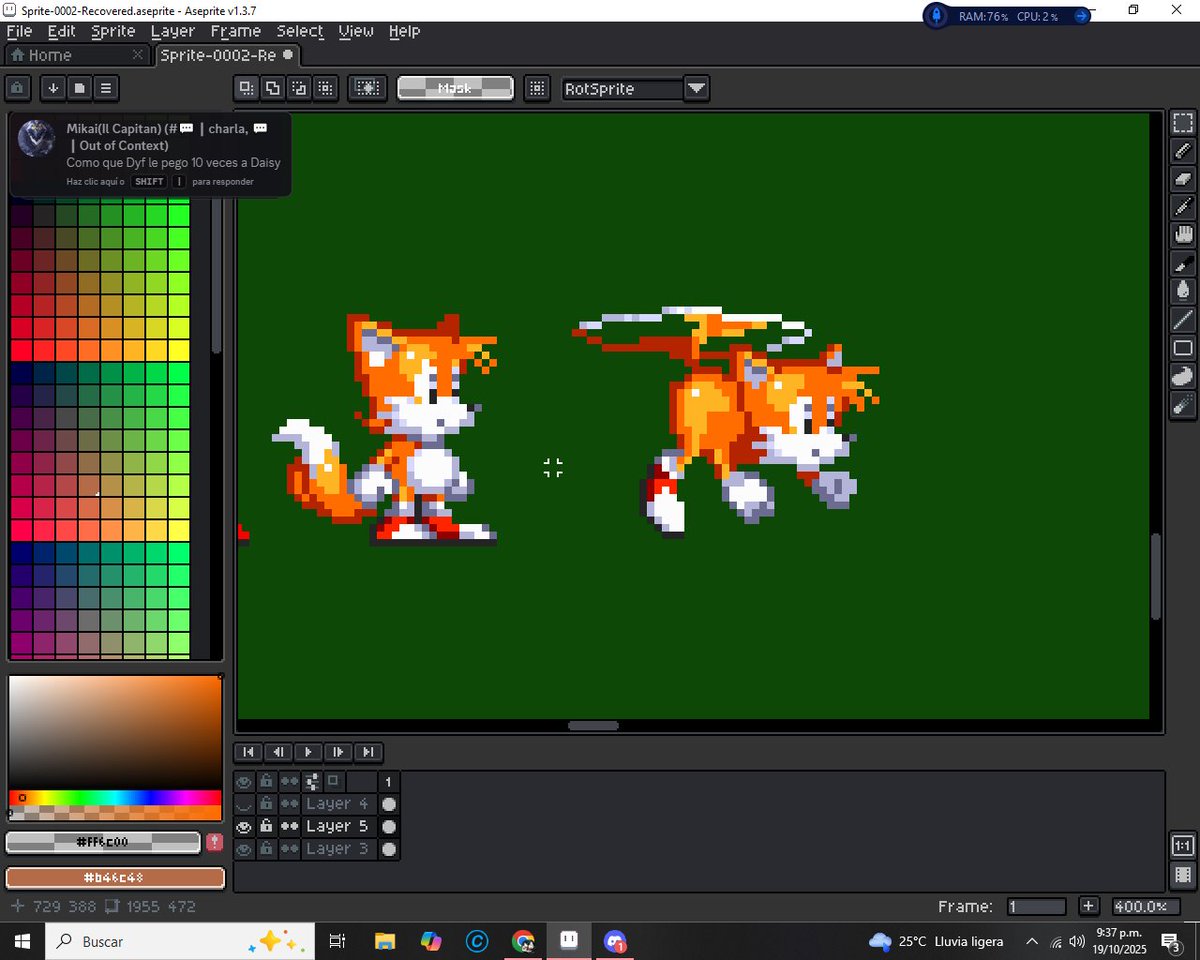The image size is (1200, 960).
Task: Select the Eraser tool
Action: [x=1183, y=178]
